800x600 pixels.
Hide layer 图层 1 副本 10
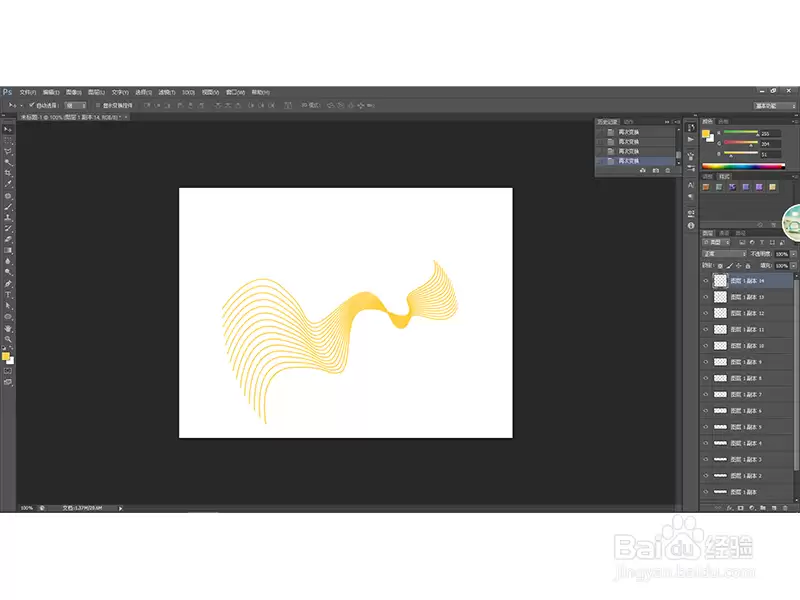pyautogui.click(x=706, y=346)
